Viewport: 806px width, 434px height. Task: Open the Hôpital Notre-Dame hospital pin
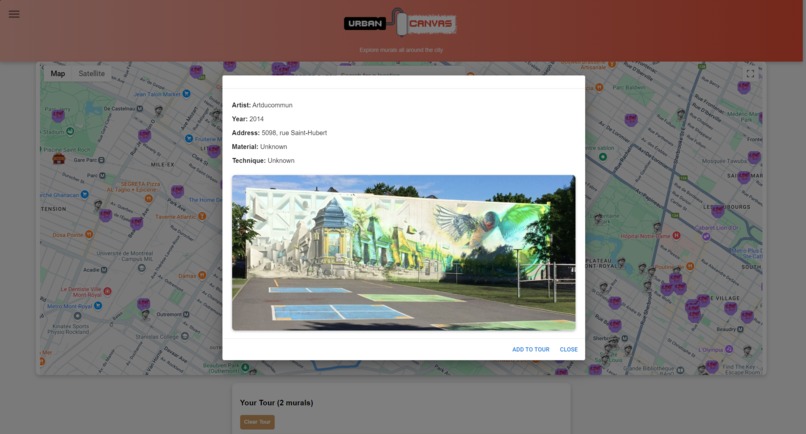click(676, 236)
